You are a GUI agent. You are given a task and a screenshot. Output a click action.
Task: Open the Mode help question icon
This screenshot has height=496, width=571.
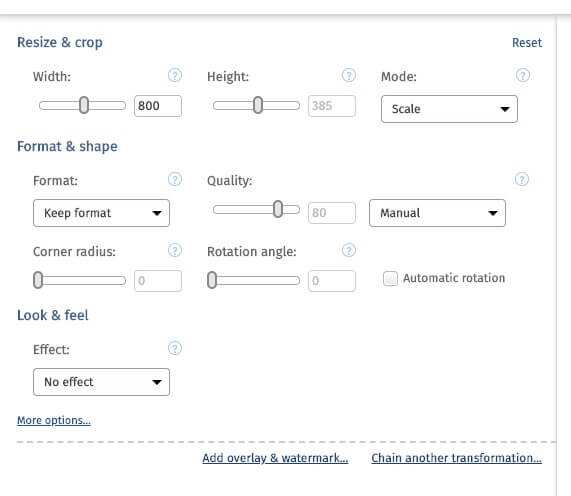(x=523, y=75)
